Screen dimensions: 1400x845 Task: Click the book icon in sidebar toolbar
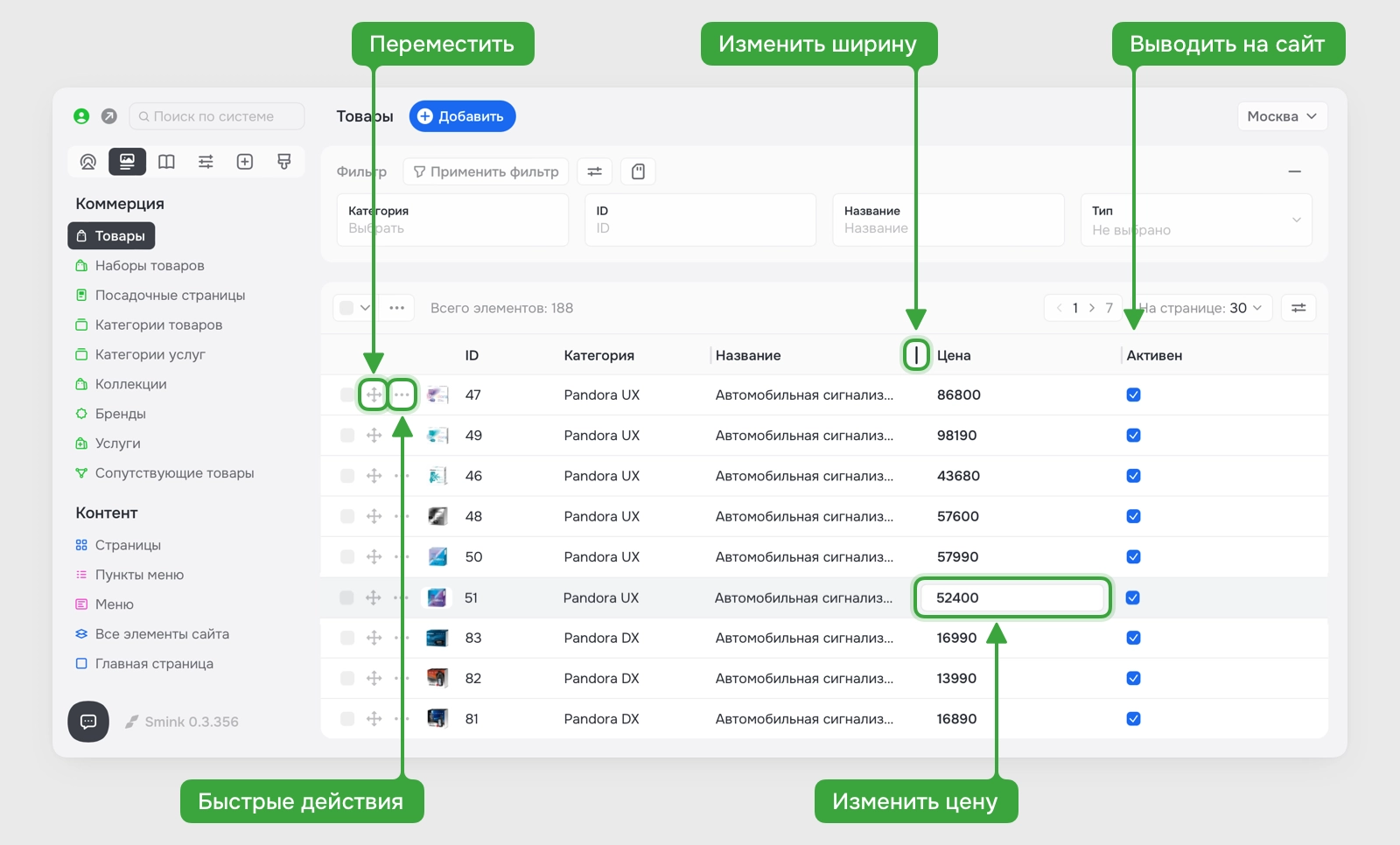click(x=166, y=162)
